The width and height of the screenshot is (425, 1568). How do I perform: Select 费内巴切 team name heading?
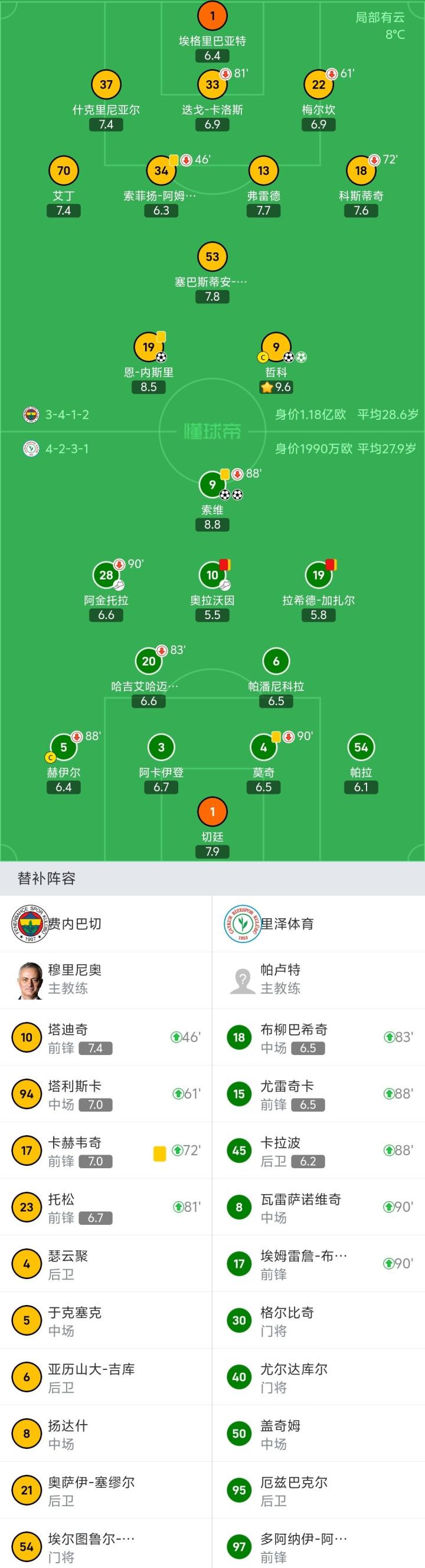tap(74, 923)
